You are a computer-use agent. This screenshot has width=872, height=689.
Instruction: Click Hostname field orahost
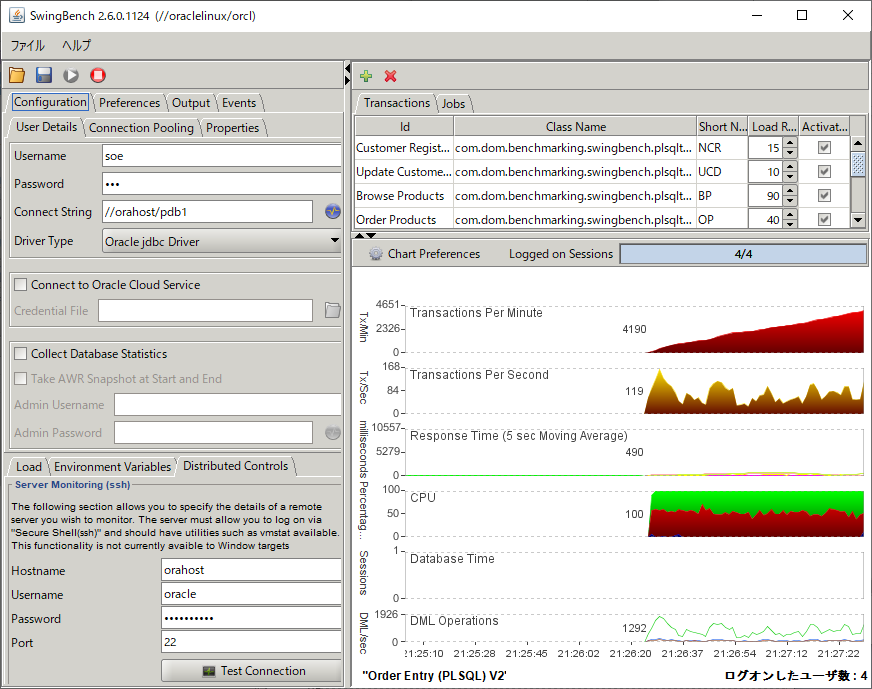251,570
